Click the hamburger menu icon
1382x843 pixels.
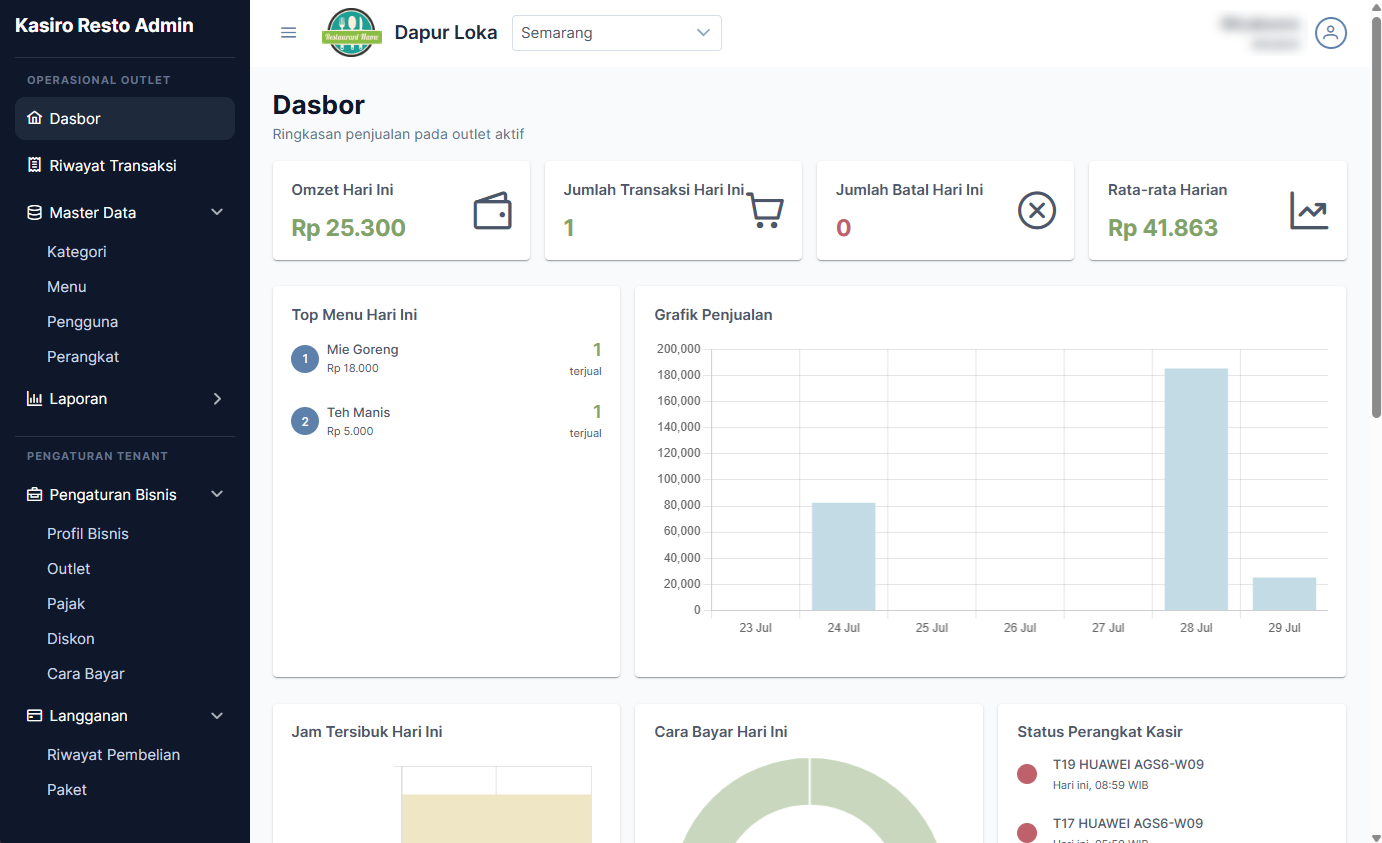(289, 33)
